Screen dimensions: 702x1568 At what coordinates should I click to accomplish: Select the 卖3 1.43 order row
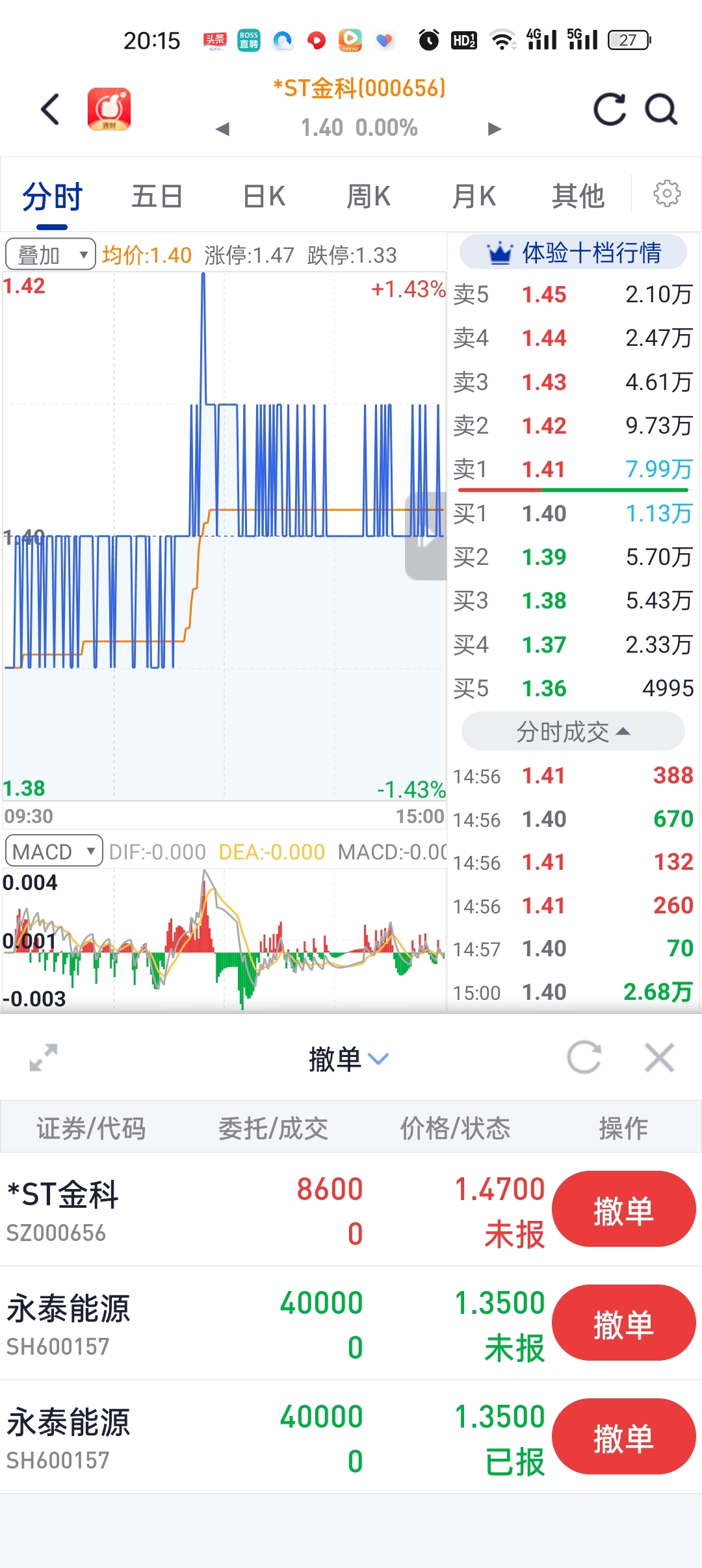point(573,382)
